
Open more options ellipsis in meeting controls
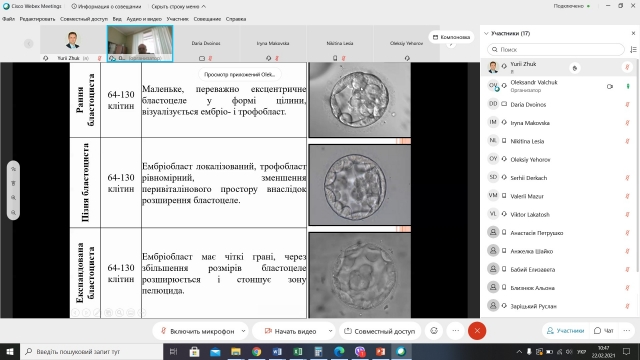pos(456,331)
